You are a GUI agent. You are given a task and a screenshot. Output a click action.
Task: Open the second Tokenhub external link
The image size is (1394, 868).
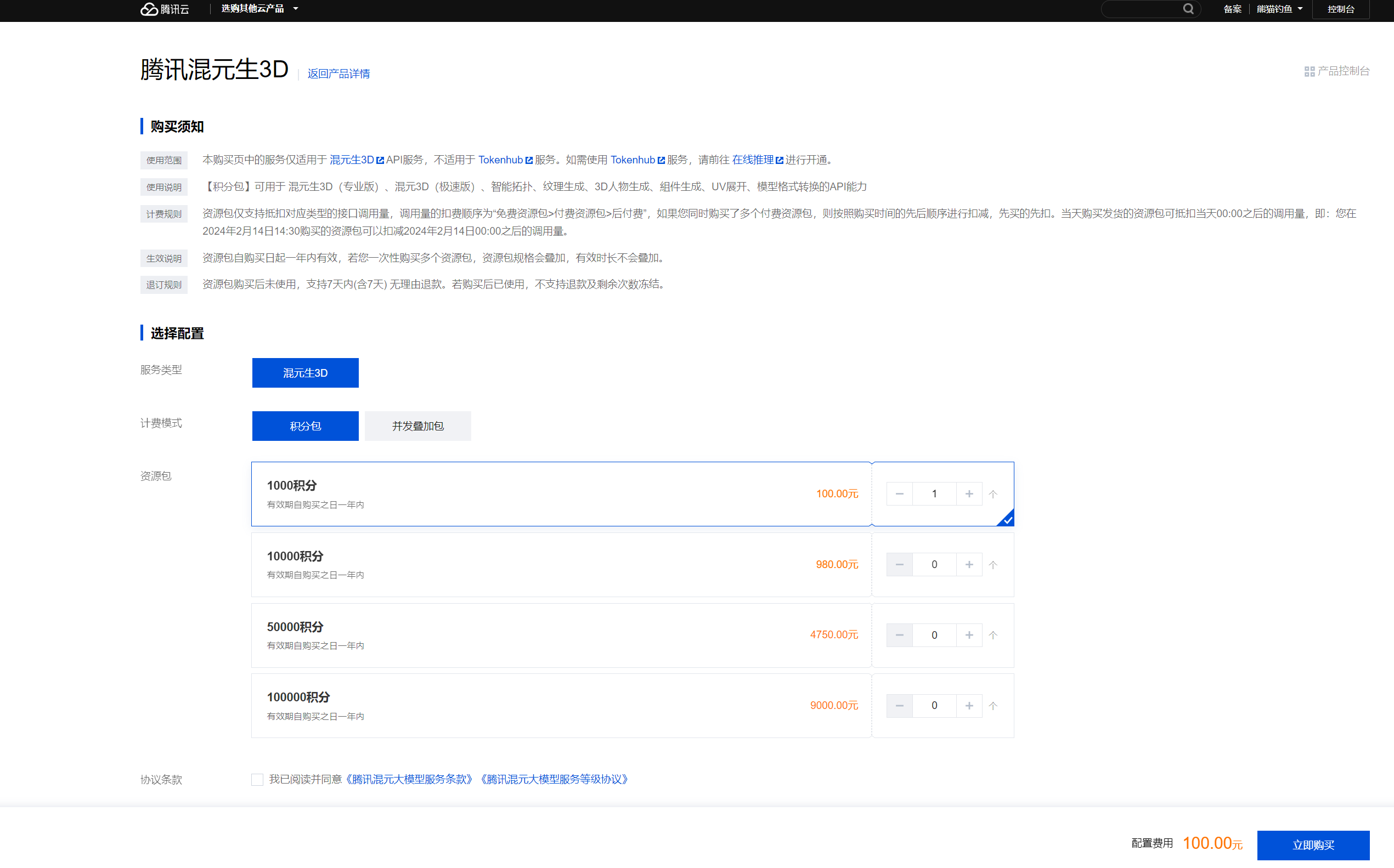pyautogui.click(x=637, y=160)
